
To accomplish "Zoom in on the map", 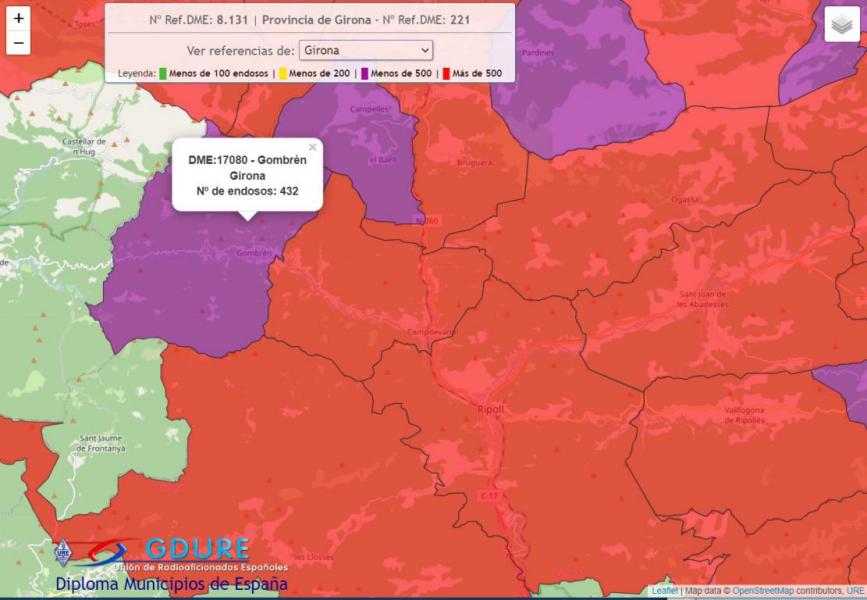I will (x=18, y=18).
